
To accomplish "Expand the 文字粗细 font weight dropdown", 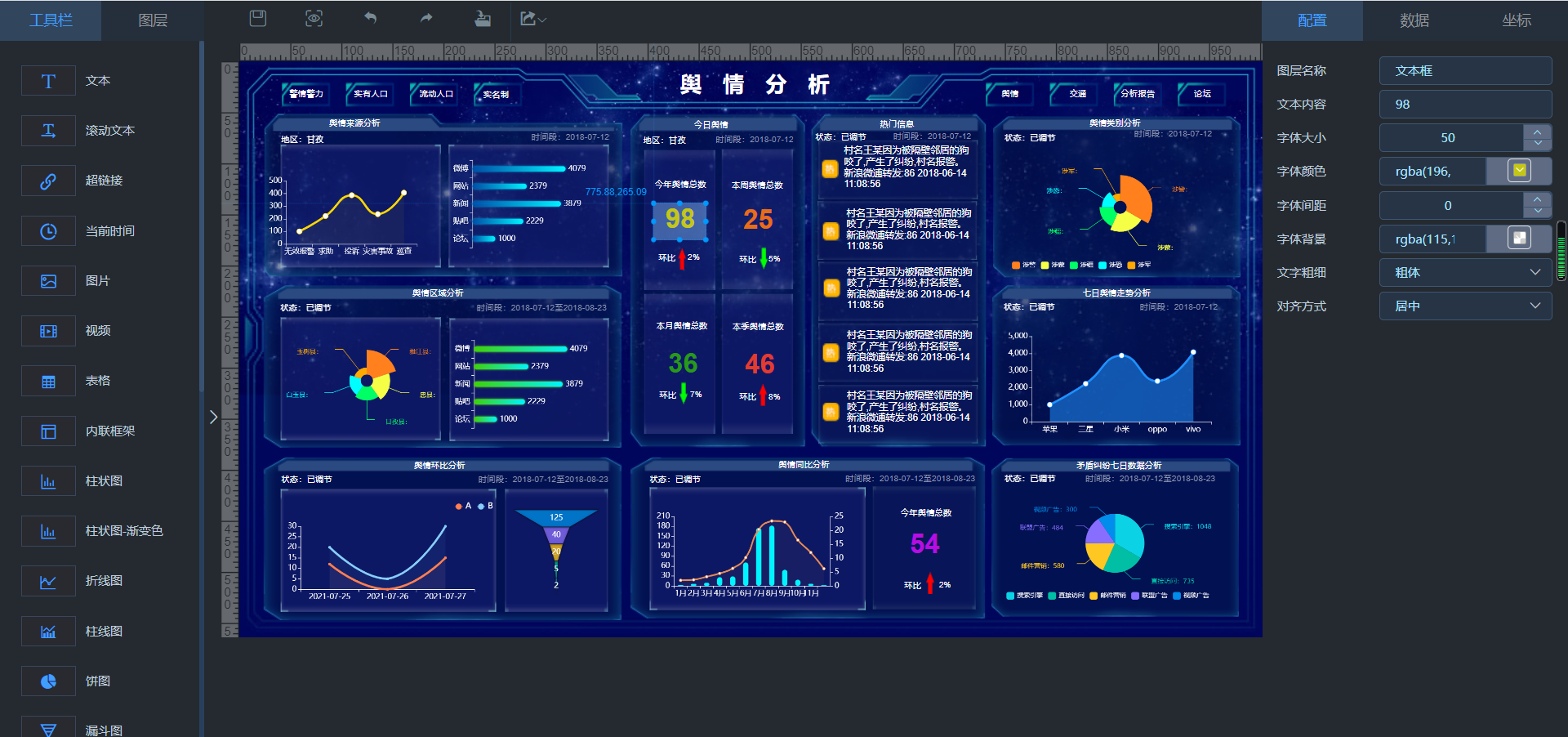I will click(1465, 273).
